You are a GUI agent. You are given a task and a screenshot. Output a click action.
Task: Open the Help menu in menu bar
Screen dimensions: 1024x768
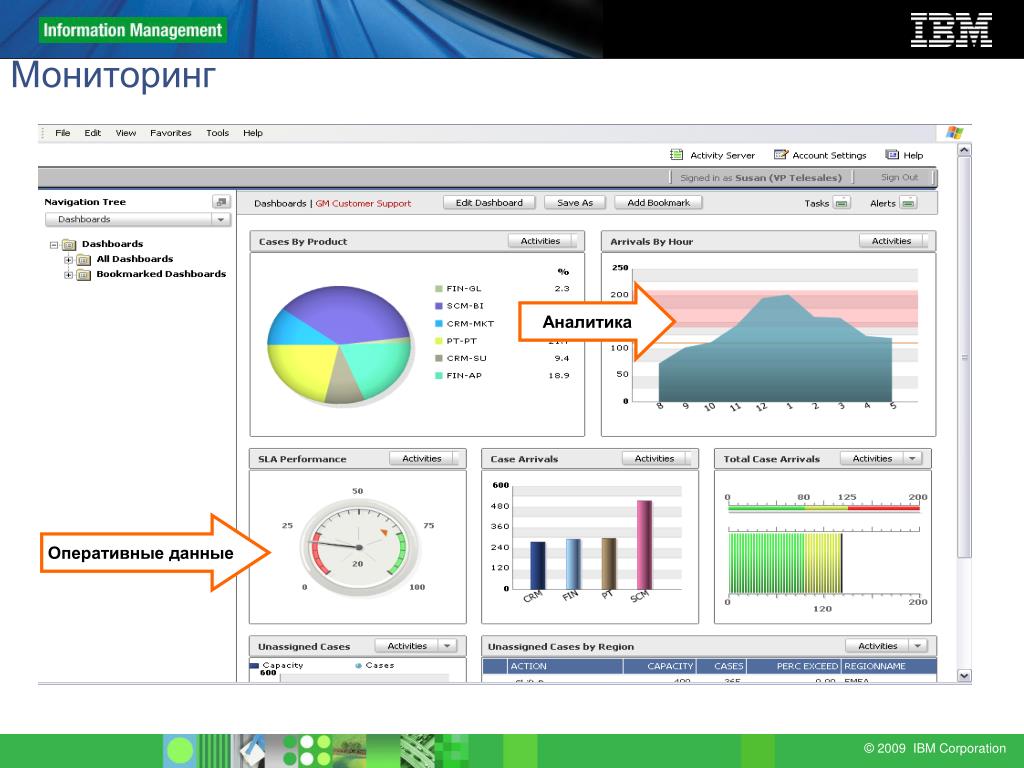pos(253,133)
